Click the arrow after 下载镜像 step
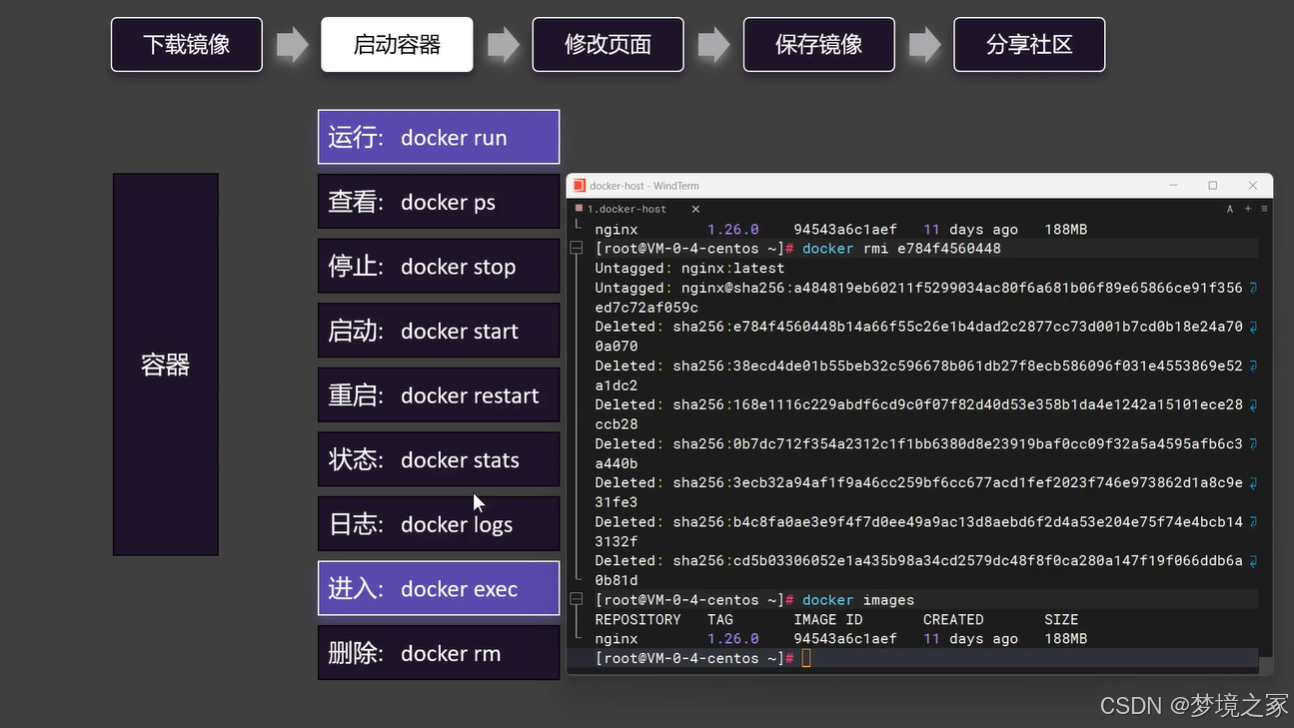 [x=292, y=45]
